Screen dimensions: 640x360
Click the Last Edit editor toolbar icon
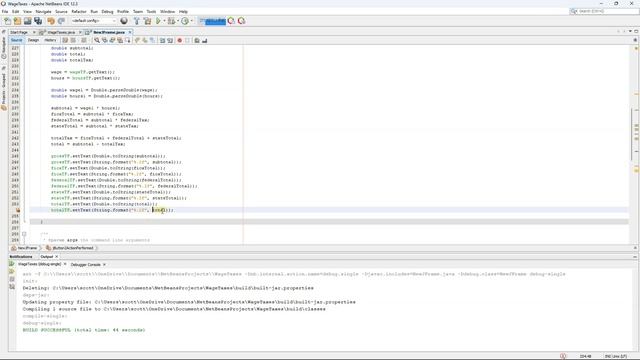[65, 40]
